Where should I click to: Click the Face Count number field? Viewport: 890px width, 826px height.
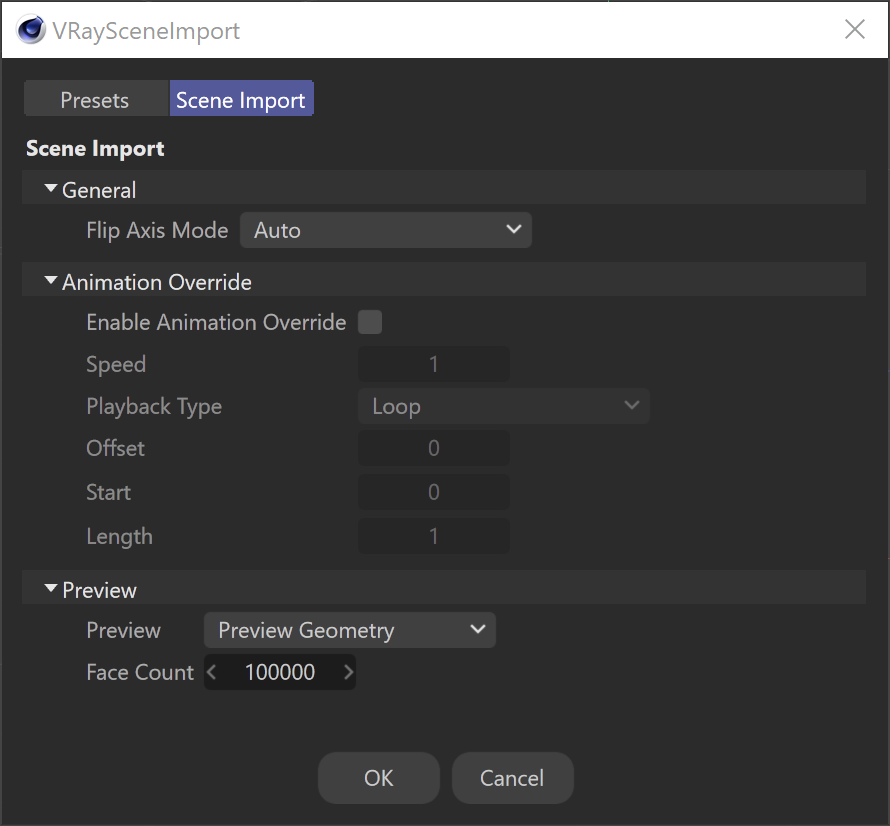(280, 672)
